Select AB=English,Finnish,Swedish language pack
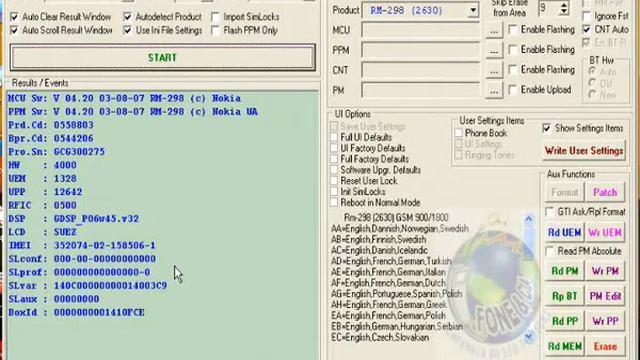640x360 pixels. tap(378, 240)
